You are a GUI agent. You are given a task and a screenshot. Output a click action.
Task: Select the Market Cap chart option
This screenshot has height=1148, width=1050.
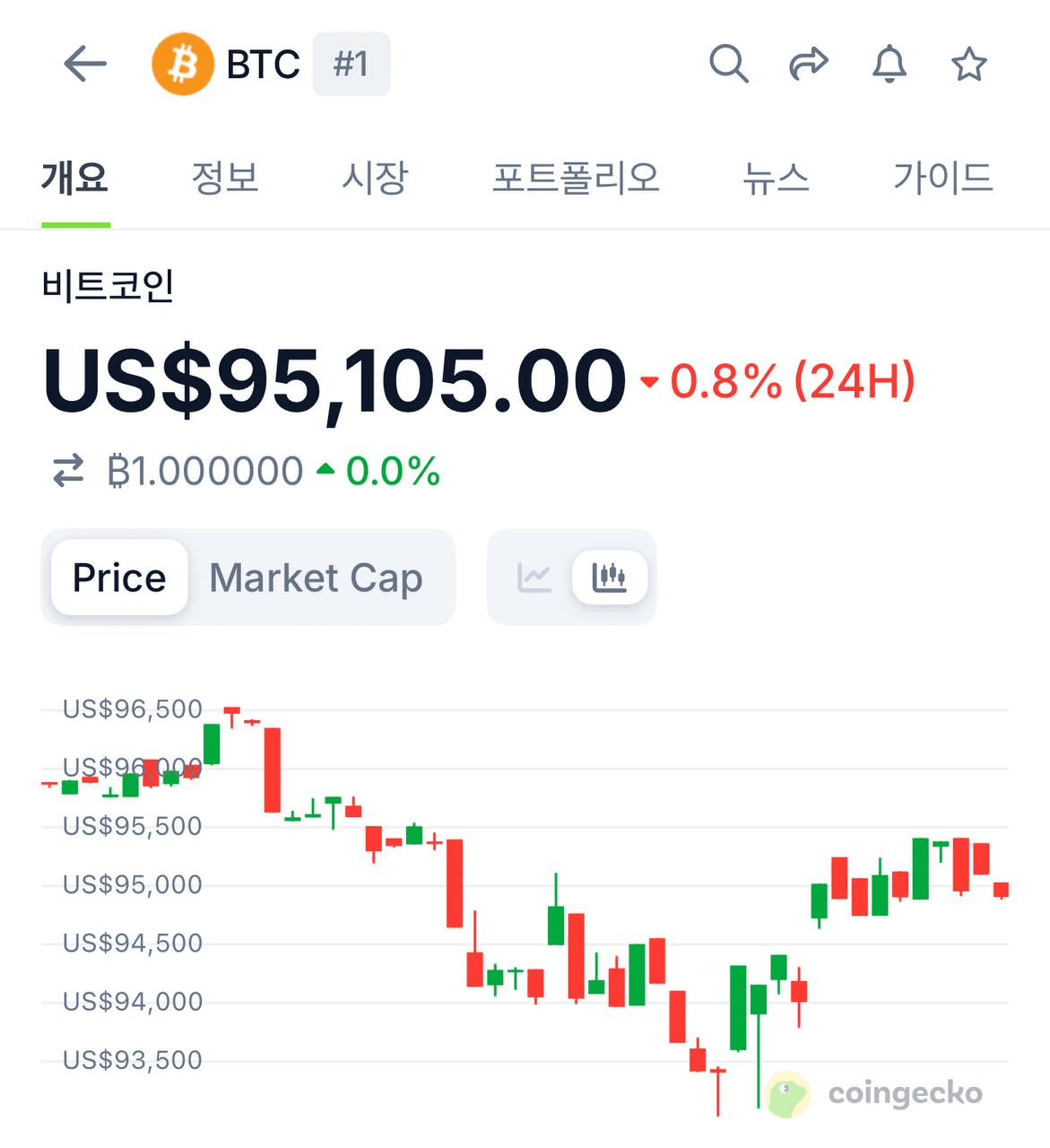316,578
